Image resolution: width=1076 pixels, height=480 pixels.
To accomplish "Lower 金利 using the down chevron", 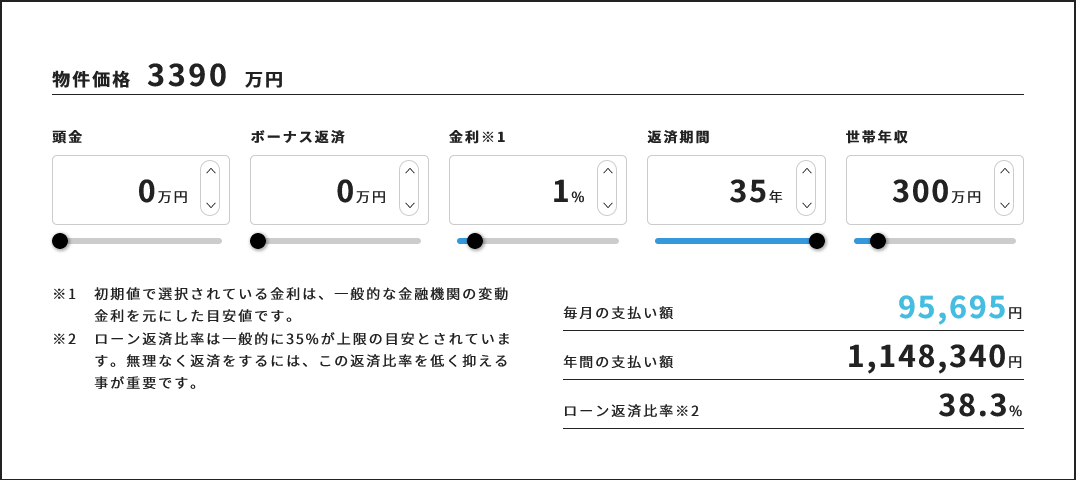I will (607, 205).
